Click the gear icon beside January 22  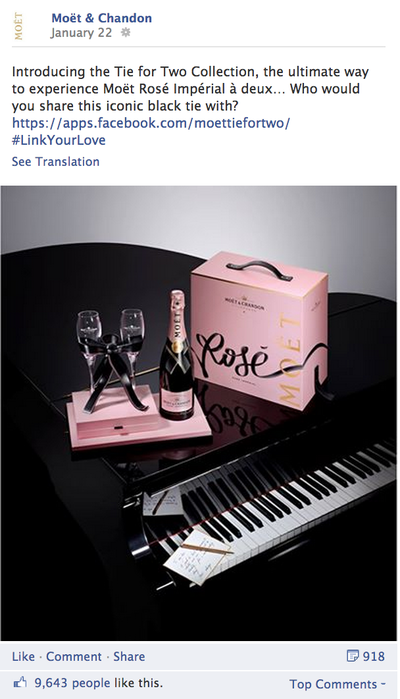coord(126,33)
